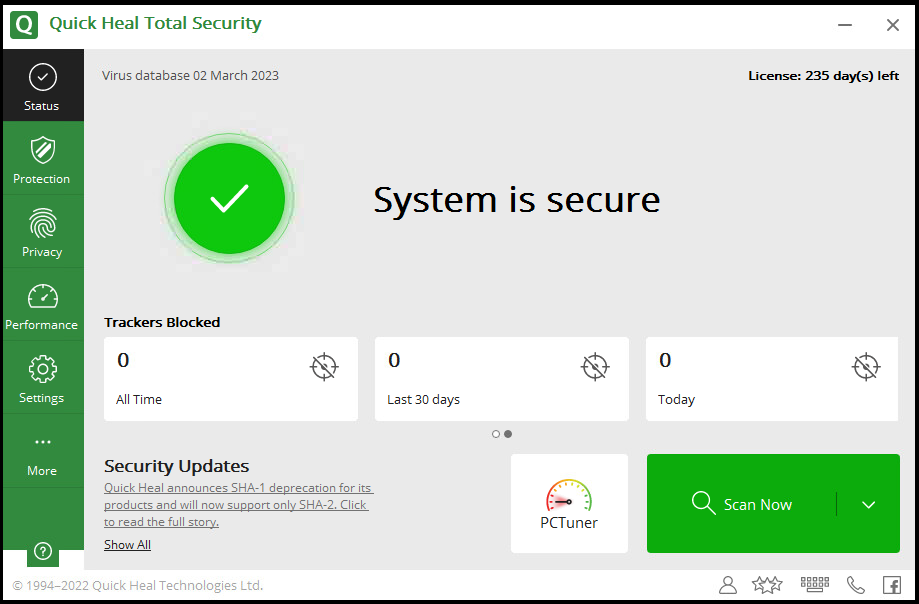Image resolution: width=919 pixels, height=604 pixels.
Task: Open the Today trackers blocked card
Action: [771, 379]
